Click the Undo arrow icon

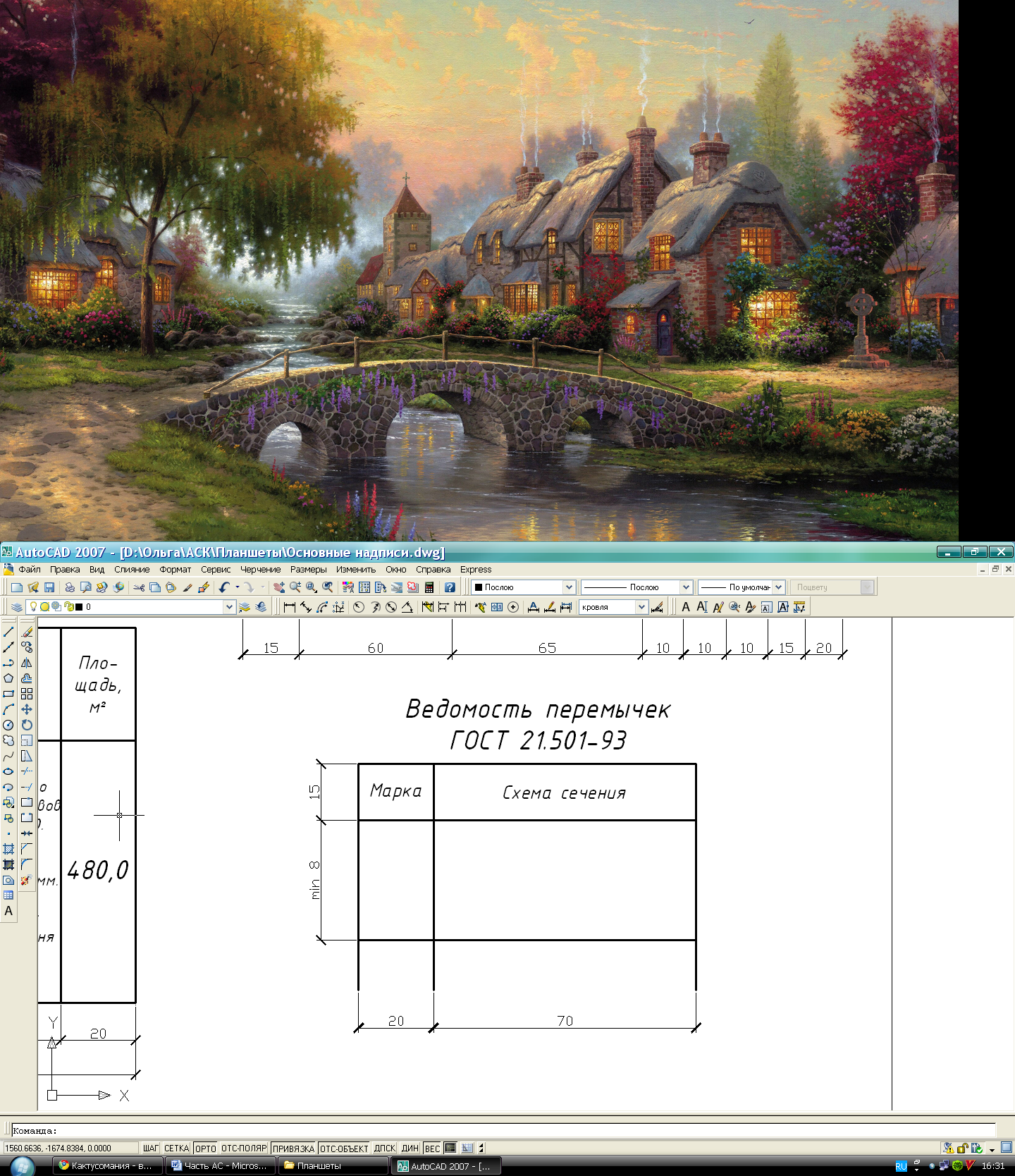(x=224, y=587)
